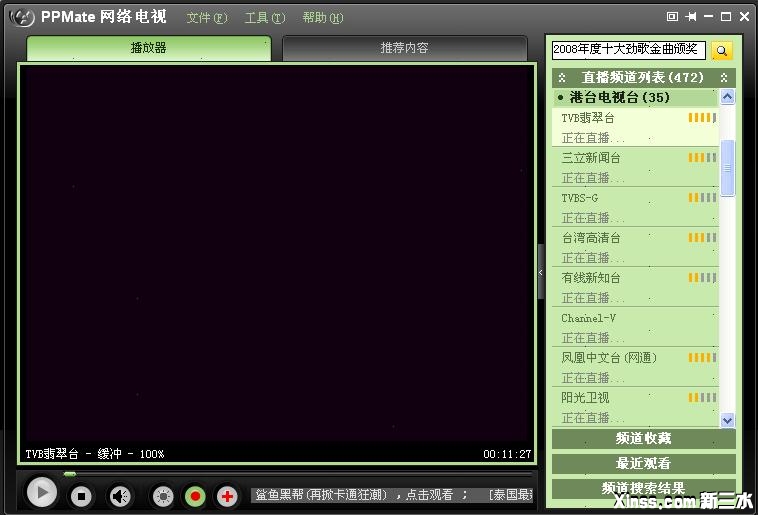Click the 00:11:27 elapsed time display
This screenshot has height=515, width=758.
[x=507, y=454]
